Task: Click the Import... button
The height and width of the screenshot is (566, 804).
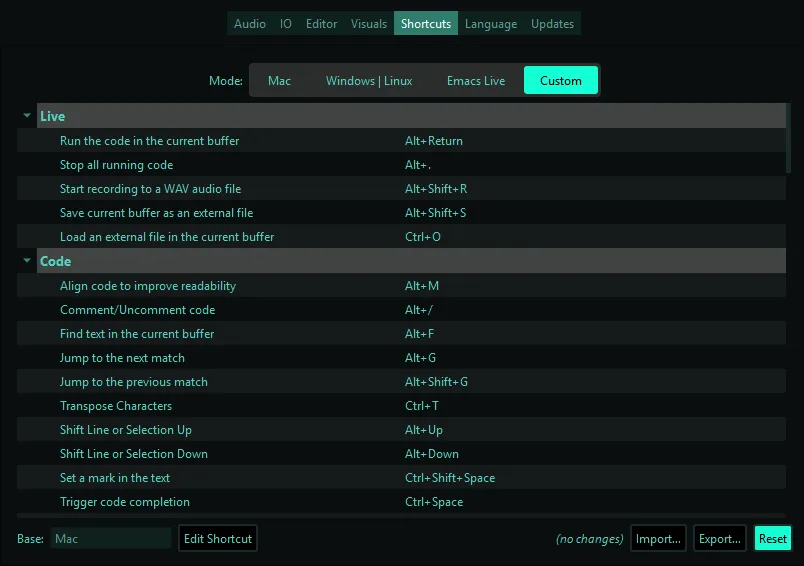Action: [658, 538]
